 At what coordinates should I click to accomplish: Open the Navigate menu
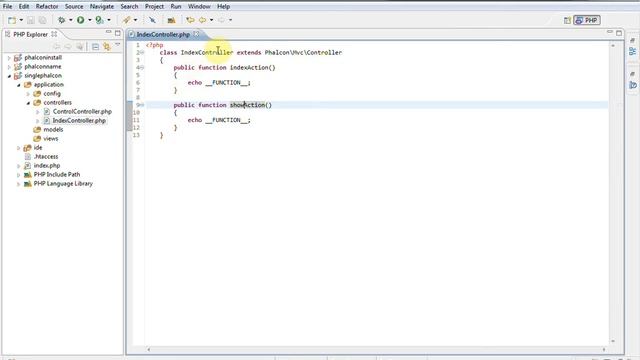point(102,7)
